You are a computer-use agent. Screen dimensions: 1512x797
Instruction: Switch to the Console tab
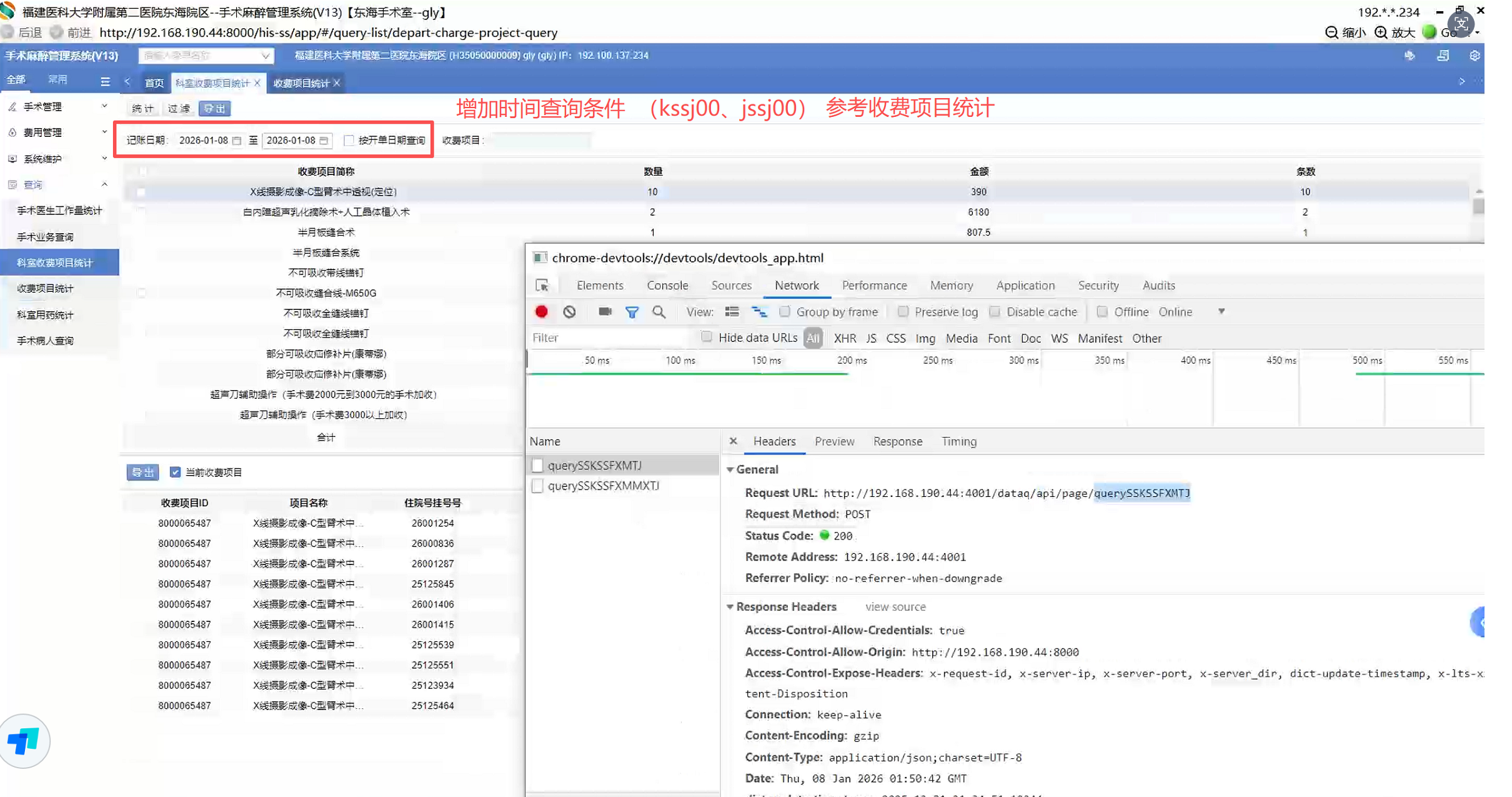[x=667, y=285]
